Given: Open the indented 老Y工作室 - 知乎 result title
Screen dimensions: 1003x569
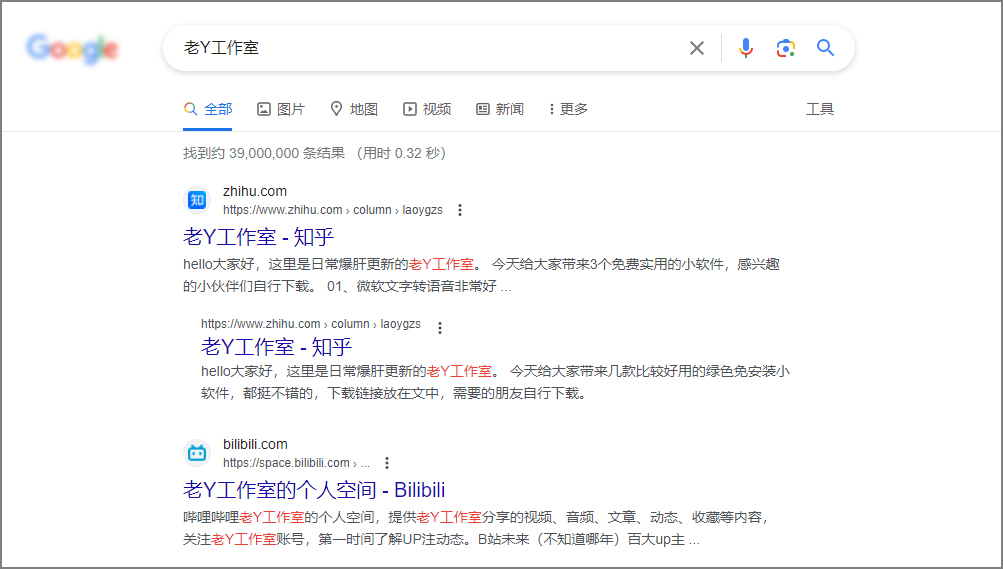Looking at the screenshot, I should pyautogui.click(x=276, y=347).
